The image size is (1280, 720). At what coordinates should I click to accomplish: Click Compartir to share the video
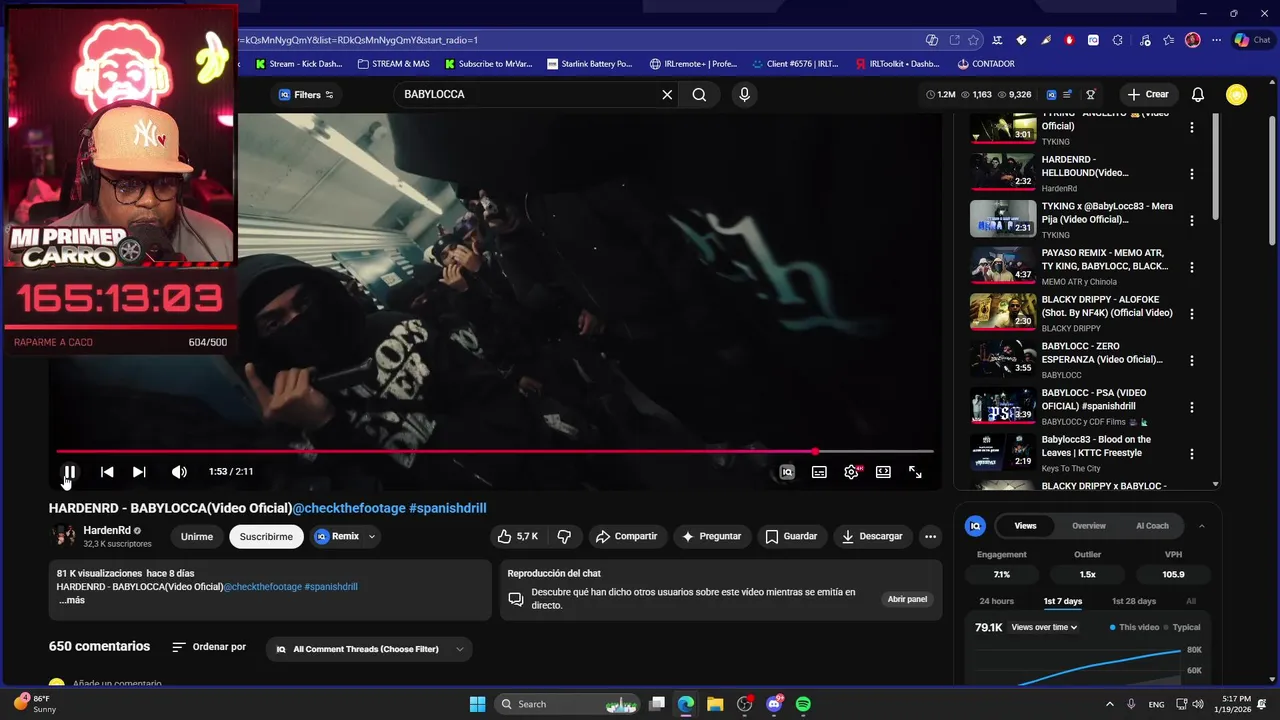tap(626, 536)
